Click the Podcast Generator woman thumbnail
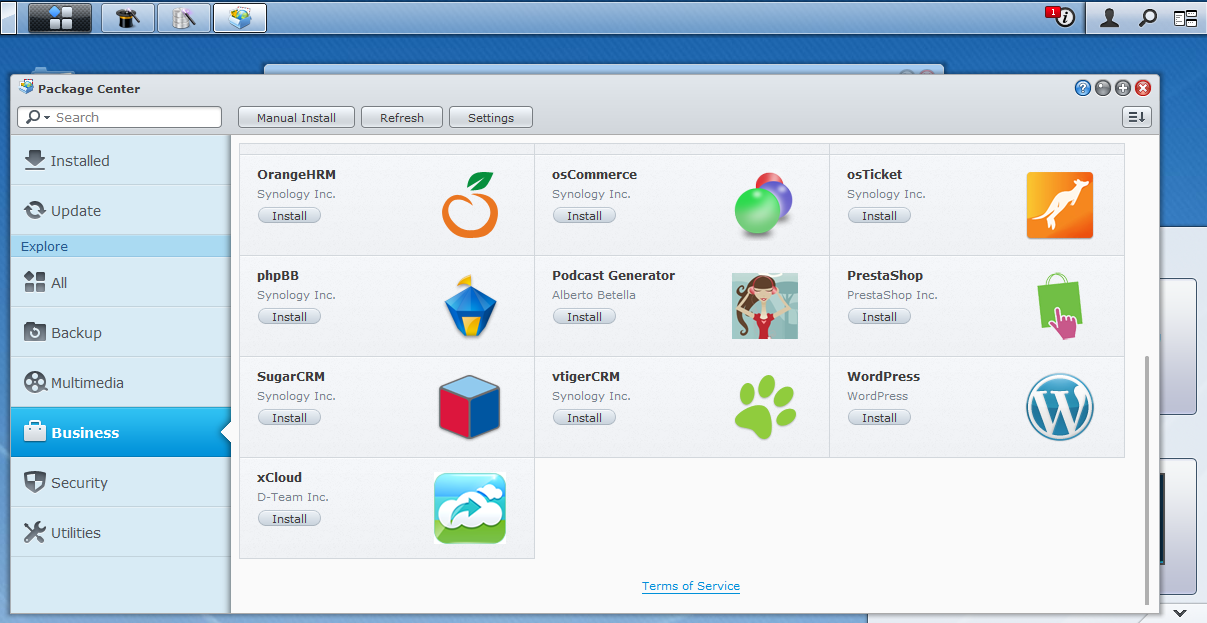This screenshot has width=1207, height=623. pyautogui.click(x=765, y=306)
